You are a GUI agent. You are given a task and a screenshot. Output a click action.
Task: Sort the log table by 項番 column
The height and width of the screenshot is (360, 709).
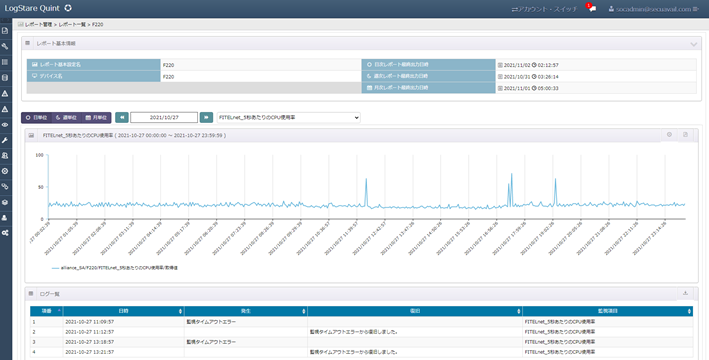pos(47,311)
